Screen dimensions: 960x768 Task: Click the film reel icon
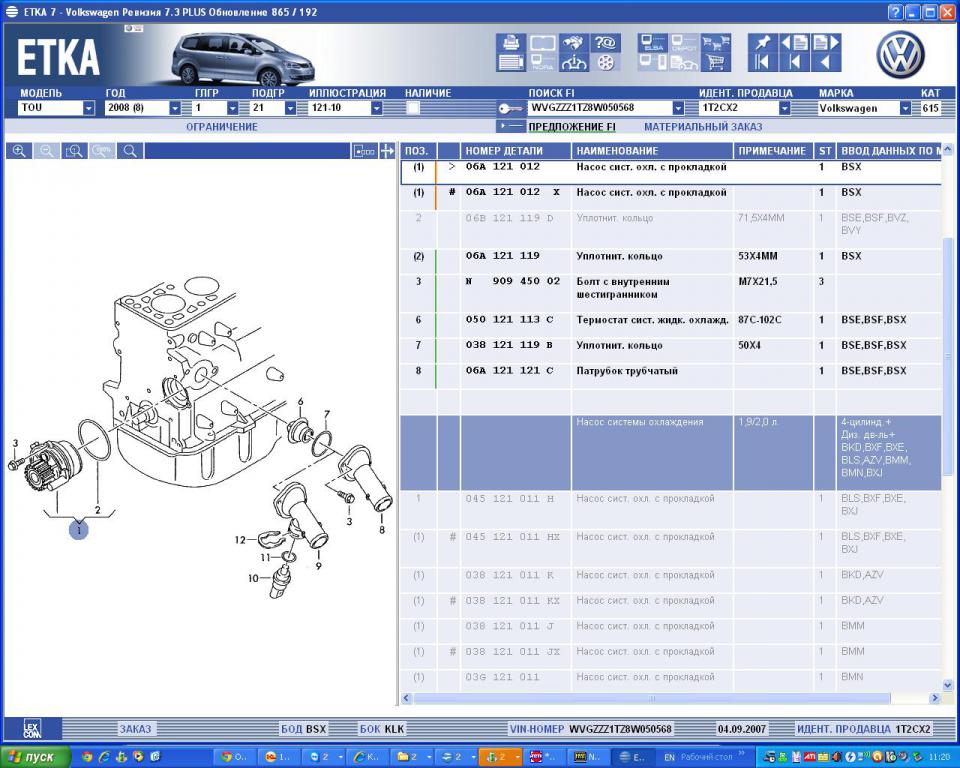point(605,62)
